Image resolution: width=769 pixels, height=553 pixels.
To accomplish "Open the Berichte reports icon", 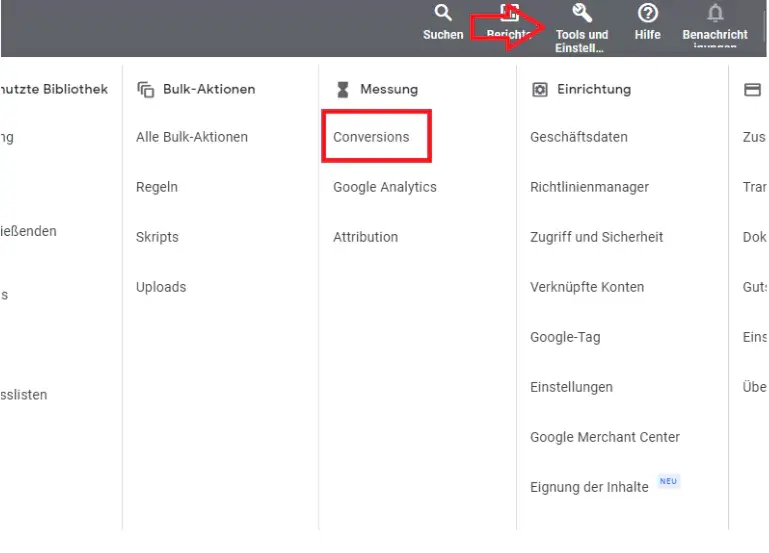I will pos(509,14).
